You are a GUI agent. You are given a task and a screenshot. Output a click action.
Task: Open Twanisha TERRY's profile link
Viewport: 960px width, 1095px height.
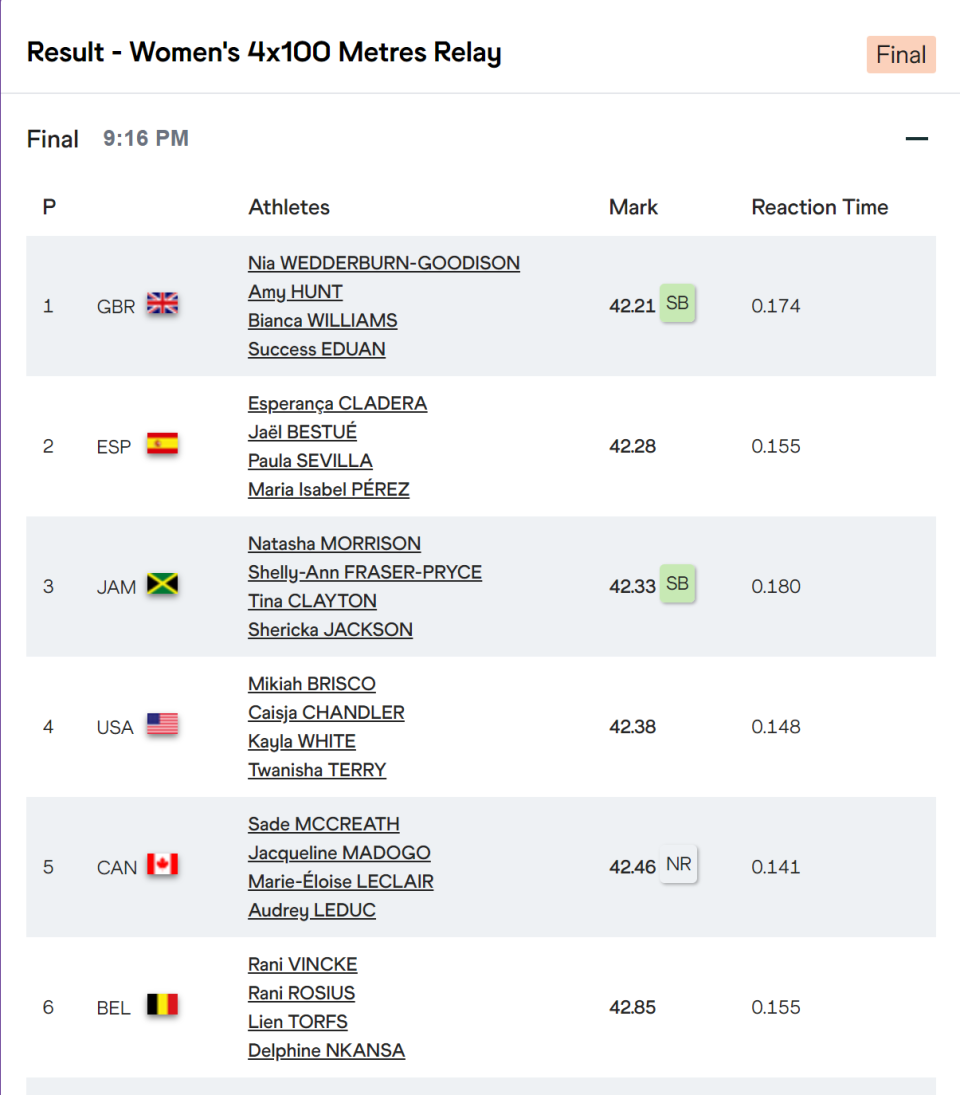pyautogui.click(x=317, y=769)
